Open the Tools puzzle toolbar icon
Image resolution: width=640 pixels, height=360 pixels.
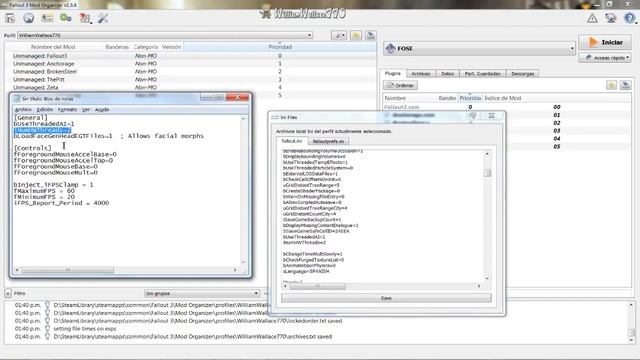click(85, 18)
